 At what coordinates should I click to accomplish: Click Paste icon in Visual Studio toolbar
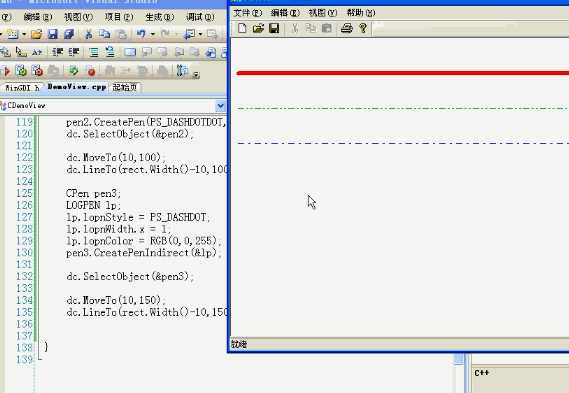click(122, 34)
